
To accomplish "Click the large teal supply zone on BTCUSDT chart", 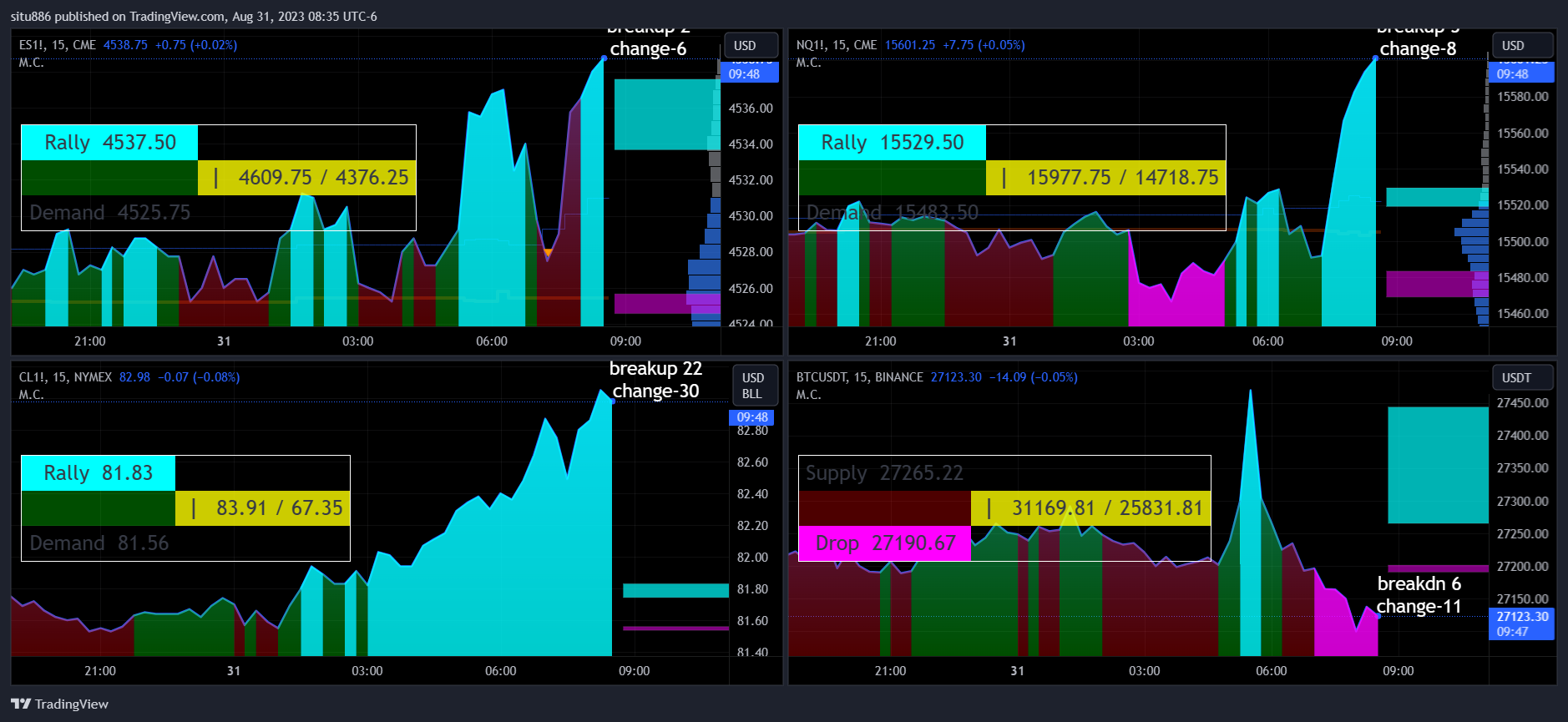I will click(1438, 465).
